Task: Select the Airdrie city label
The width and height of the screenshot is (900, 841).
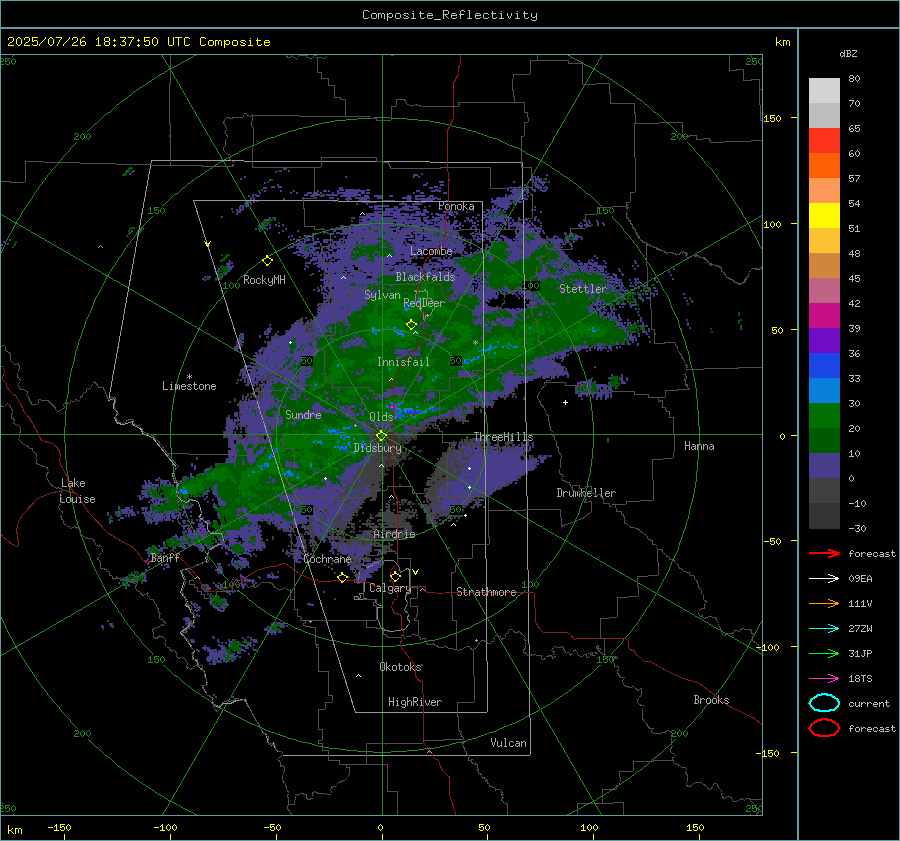Action: coord(394,534)
